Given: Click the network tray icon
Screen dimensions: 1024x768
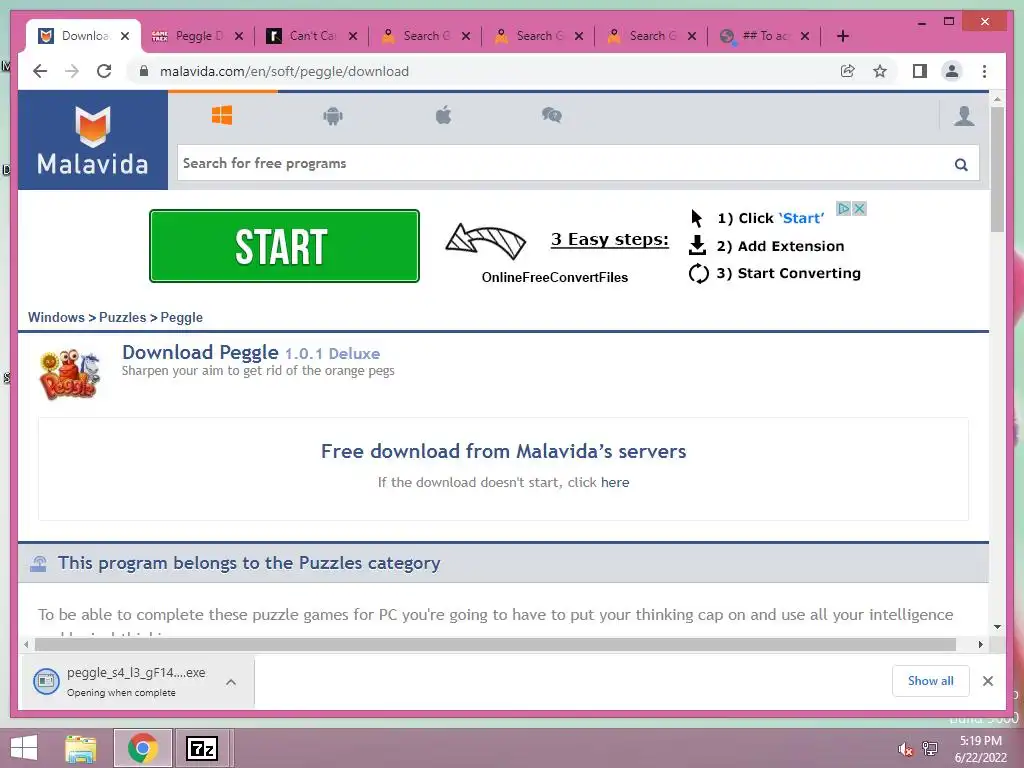Looking at the screenshot, I should (930, 749).
